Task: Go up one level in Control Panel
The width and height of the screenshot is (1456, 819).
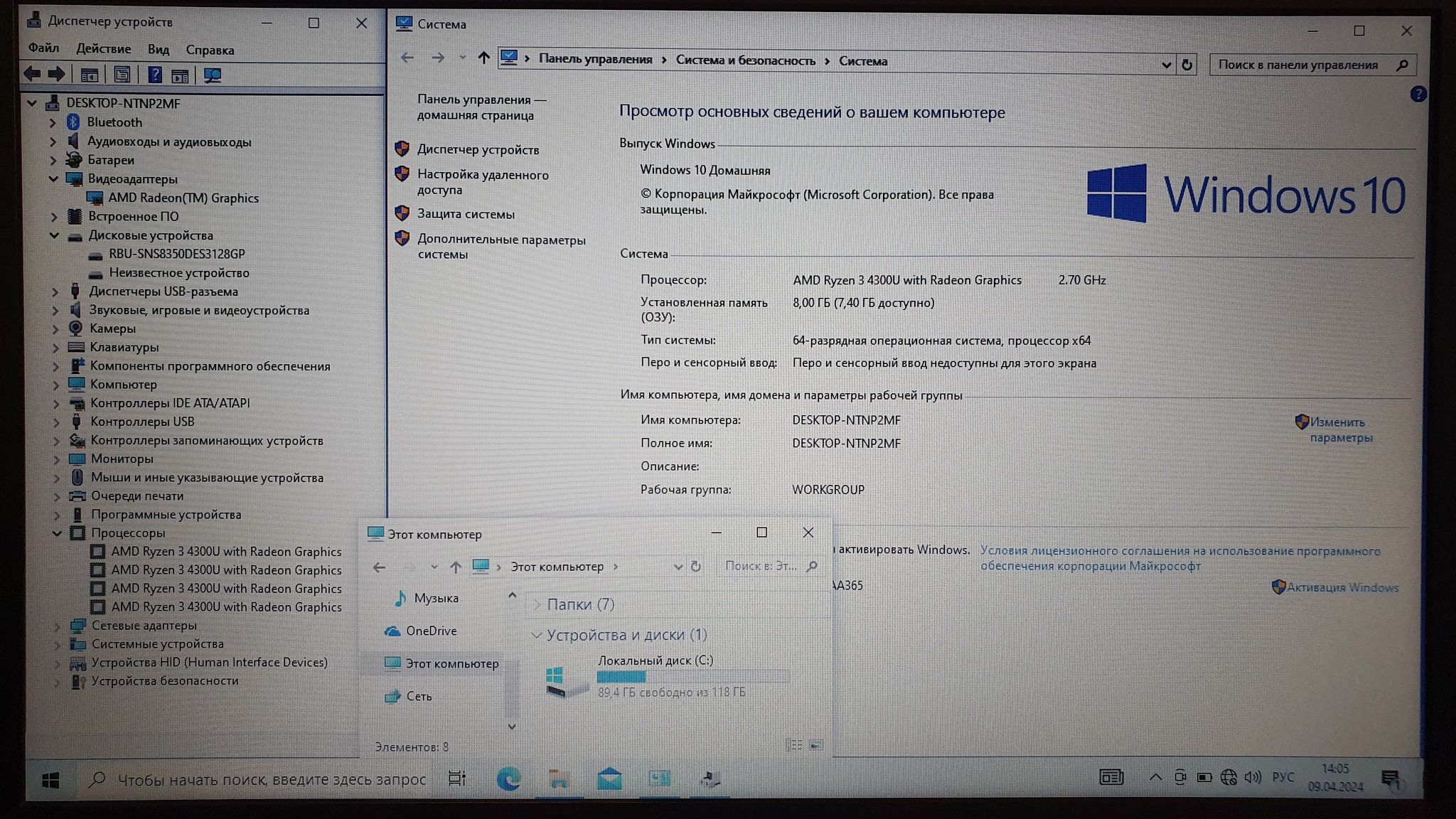Action: 483,58
